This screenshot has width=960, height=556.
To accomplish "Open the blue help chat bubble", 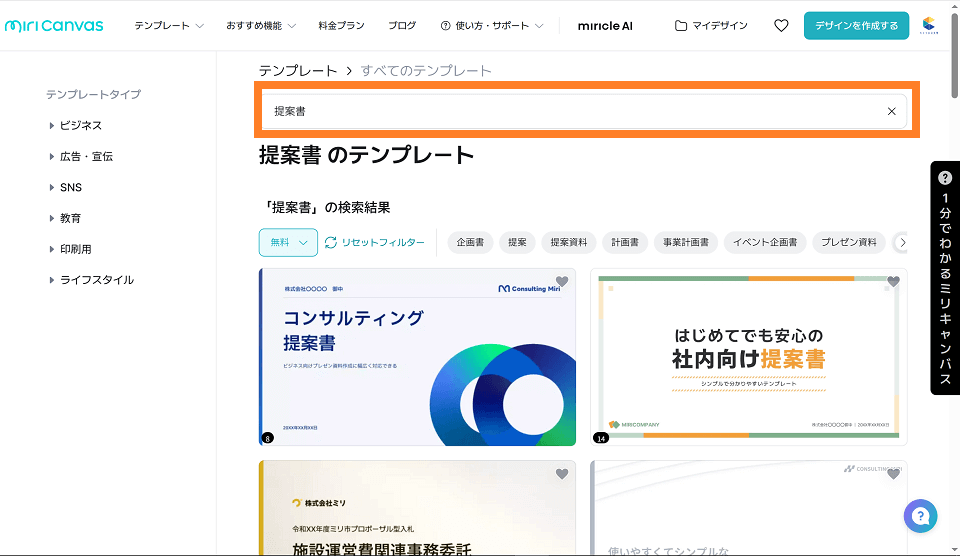I will (920, 516).
